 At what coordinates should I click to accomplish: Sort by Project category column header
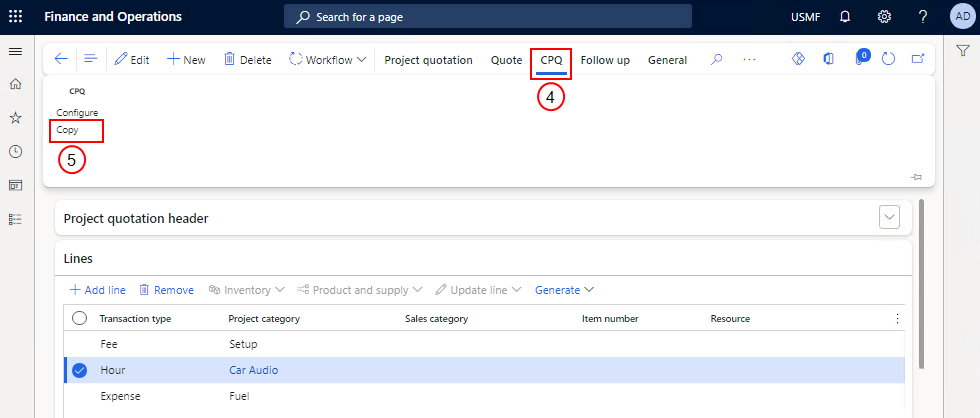[x=264, y=319]
